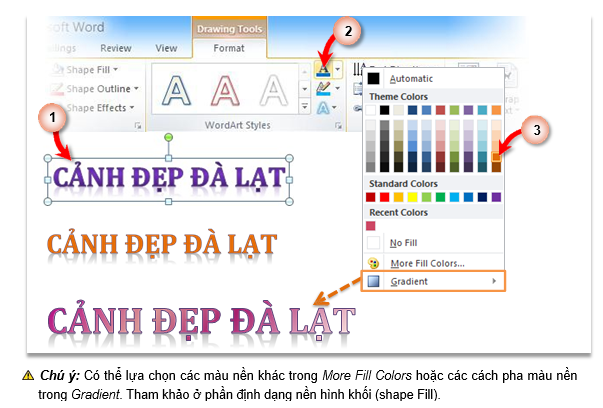Expand the Shape Fill dropdown
603x408 pixels.
116,69
